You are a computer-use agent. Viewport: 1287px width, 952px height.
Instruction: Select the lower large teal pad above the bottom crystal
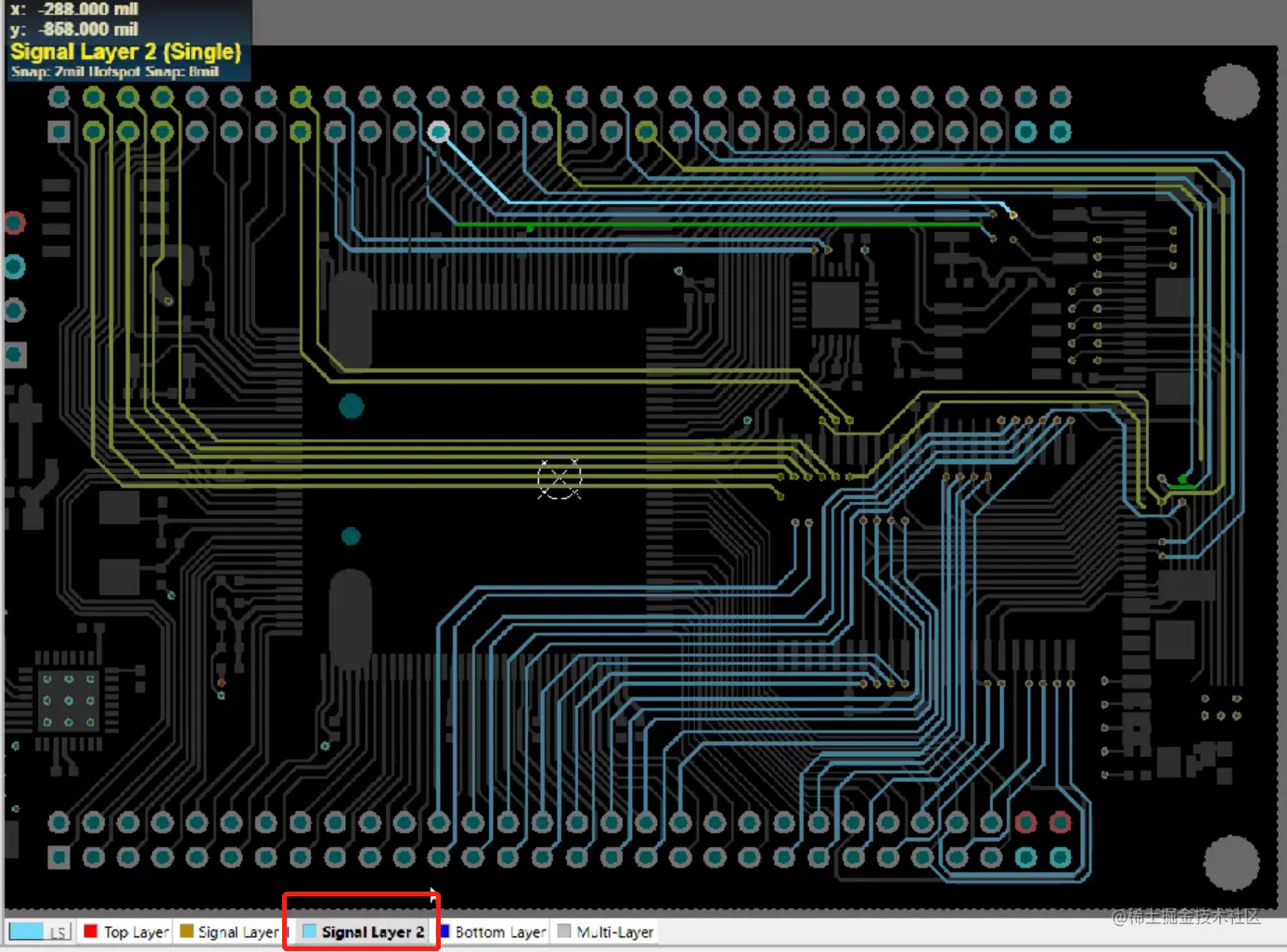pos(351,536)
